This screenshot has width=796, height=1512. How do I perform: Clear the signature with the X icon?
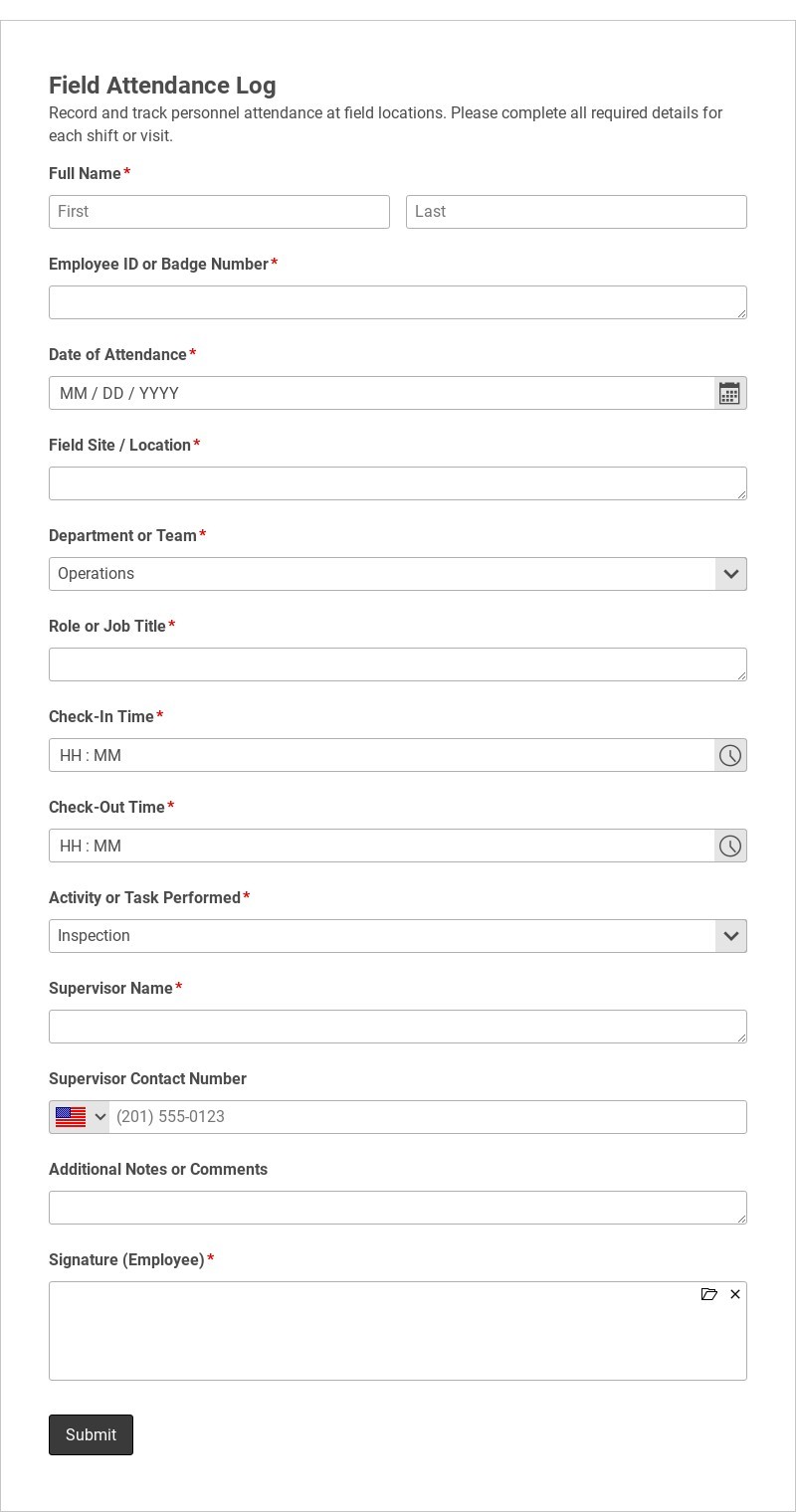pyautogui.click(x=735, y=1294)
